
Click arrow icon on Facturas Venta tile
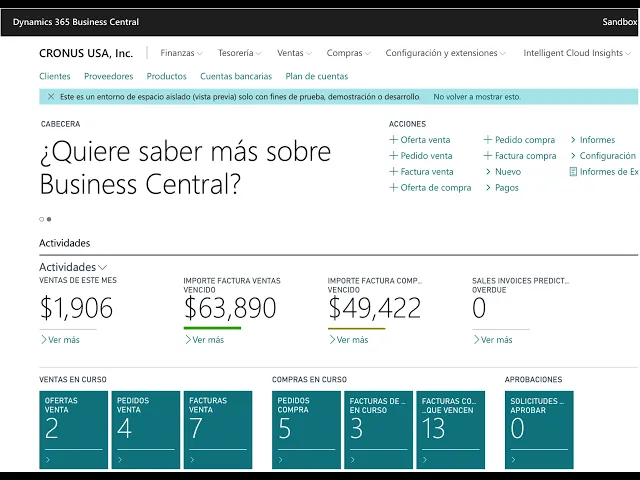[x=192, y=460]
